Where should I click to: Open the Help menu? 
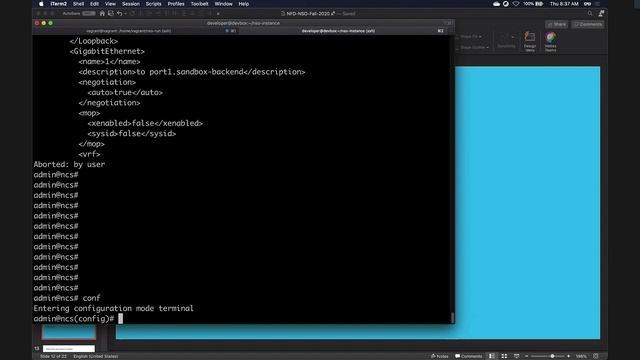(244, 4)
